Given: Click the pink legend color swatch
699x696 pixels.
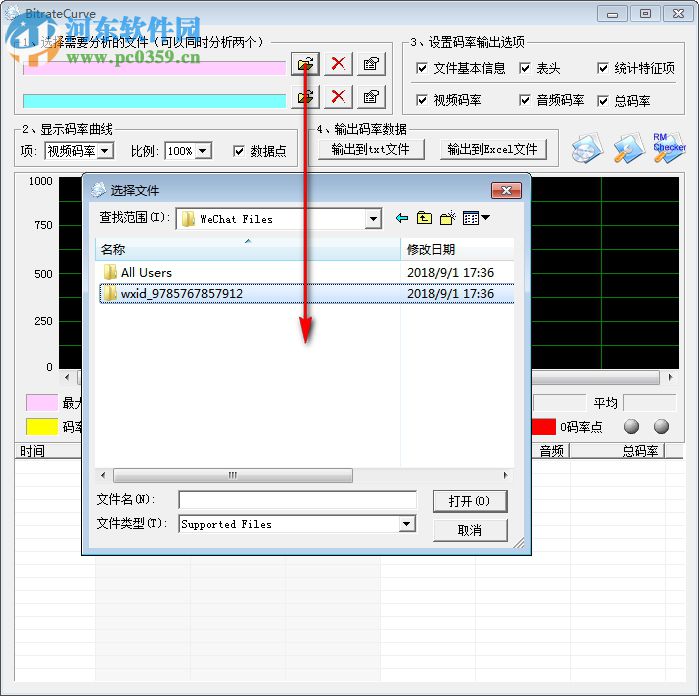Looking at the screenshot, I should (x=42, y=403).
